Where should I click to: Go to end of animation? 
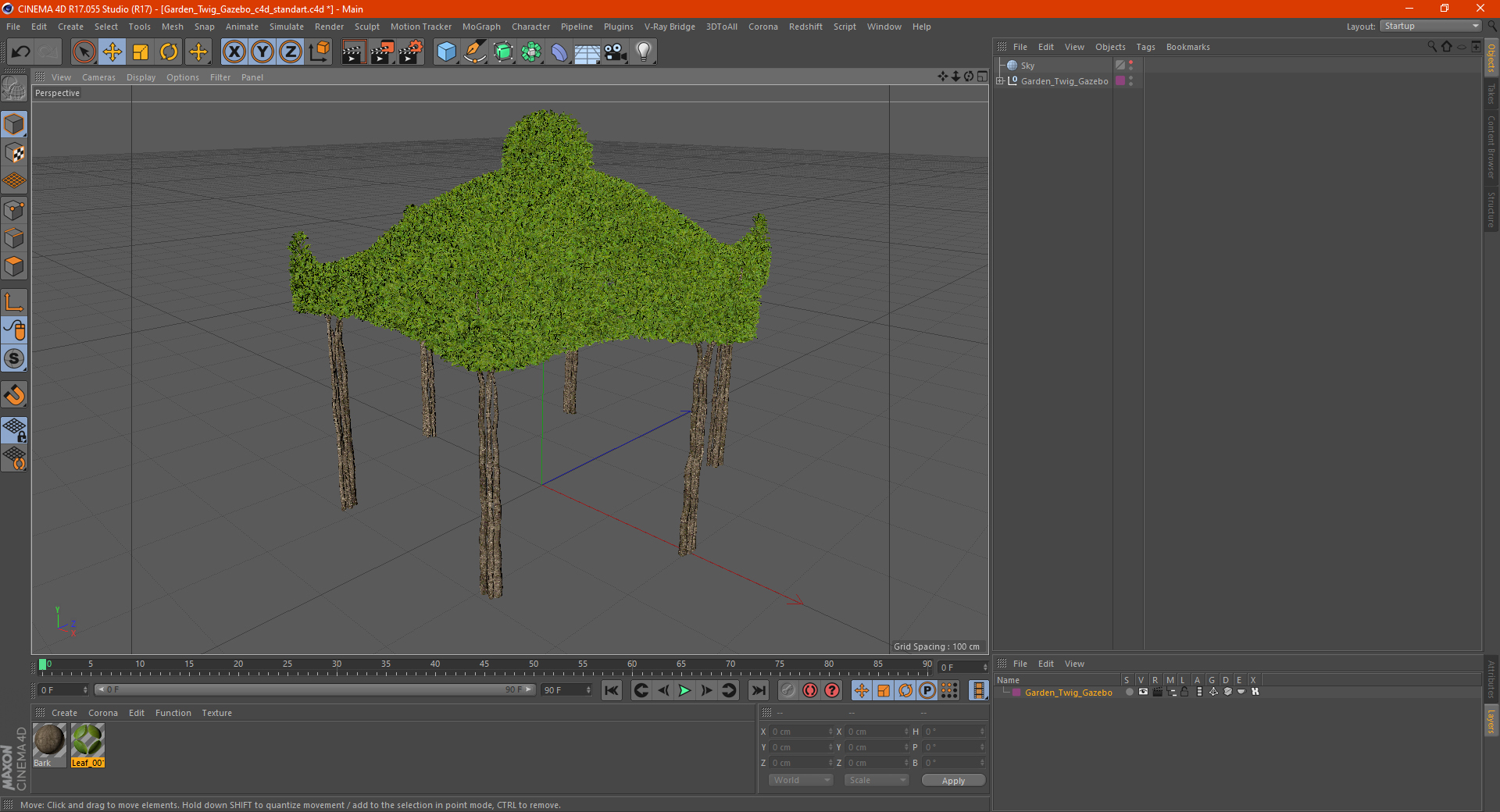[x=758, y=690]
